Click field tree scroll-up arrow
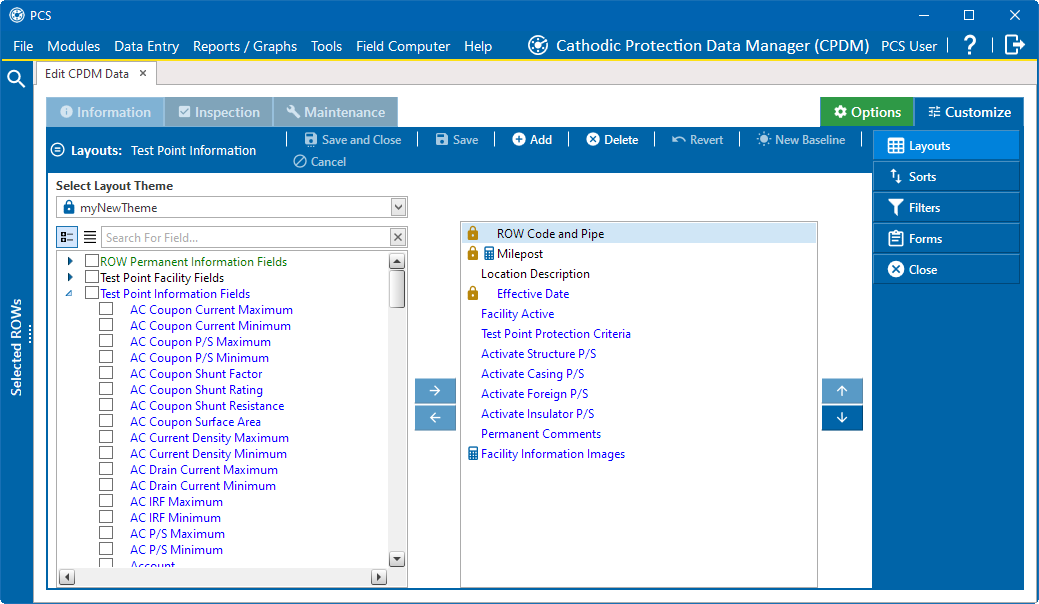This screenshot has width=1039, height=604. click(x=397, y=261)
